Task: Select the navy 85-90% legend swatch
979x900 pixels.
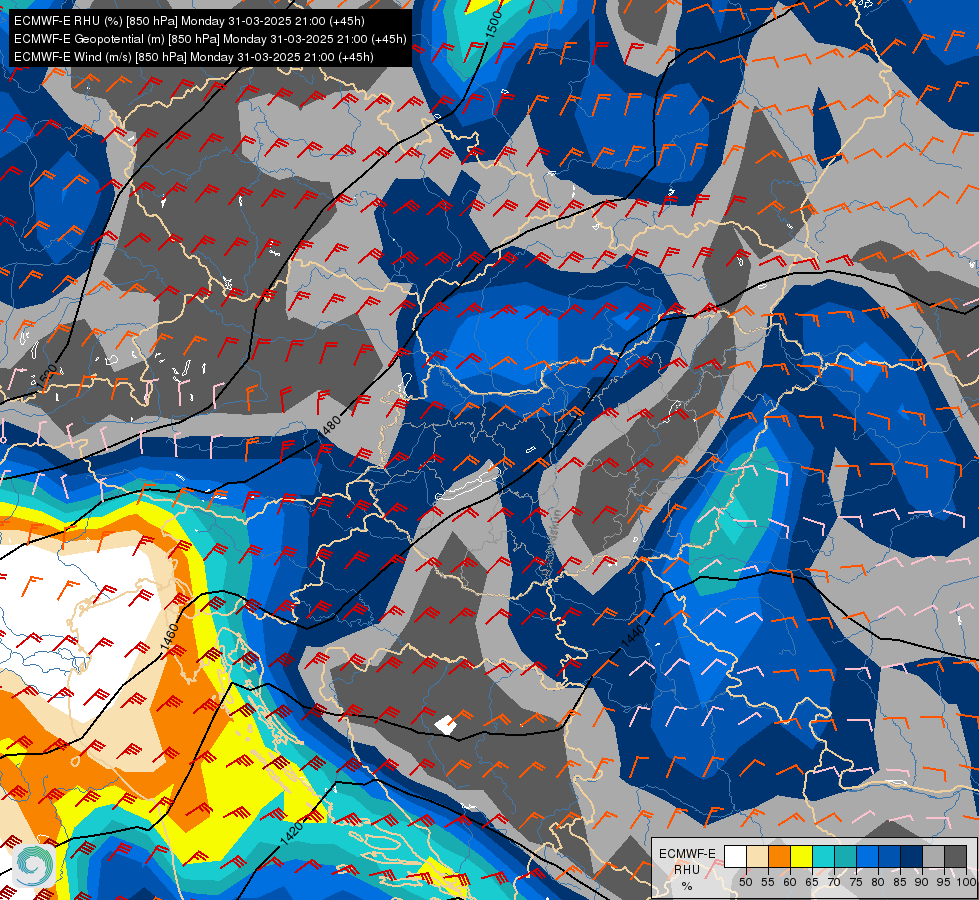Action: [x=912, y=856]
